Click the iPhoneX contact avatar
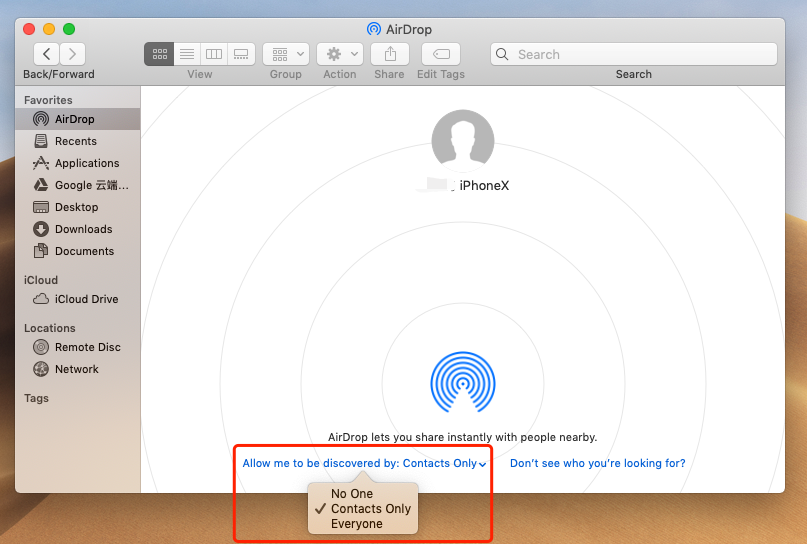Viewport: 807px width, 544px height. pos(463,141)
